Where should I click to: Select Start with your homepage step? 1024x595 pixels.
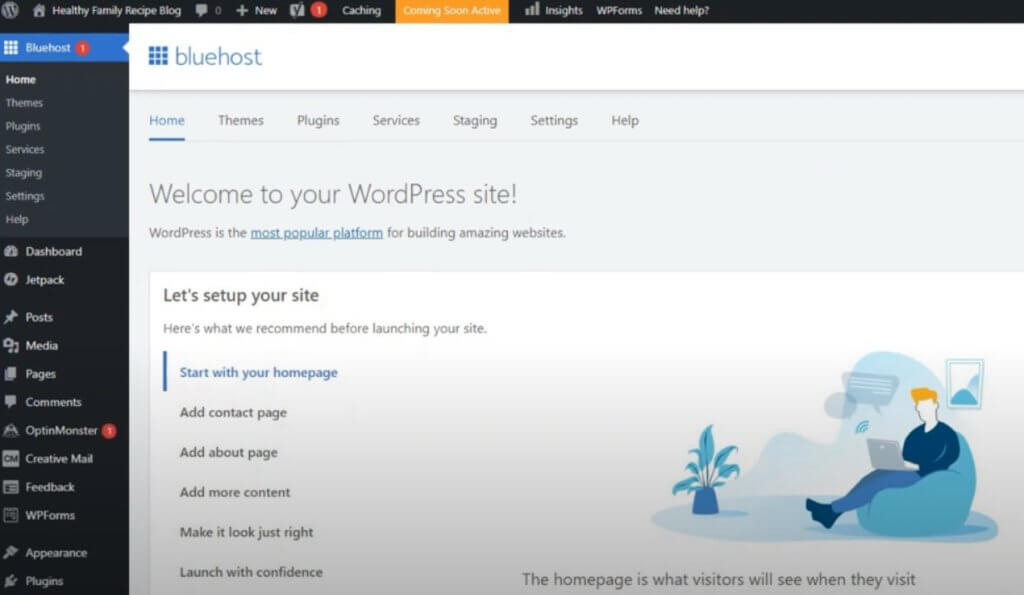point(259,372)
